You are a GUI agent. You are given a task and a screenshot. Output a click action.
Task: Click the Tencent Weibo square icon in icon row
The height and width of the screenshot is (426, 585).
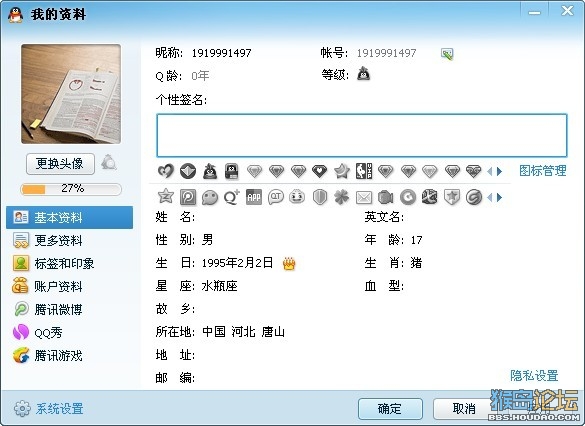tap(188, 197)
